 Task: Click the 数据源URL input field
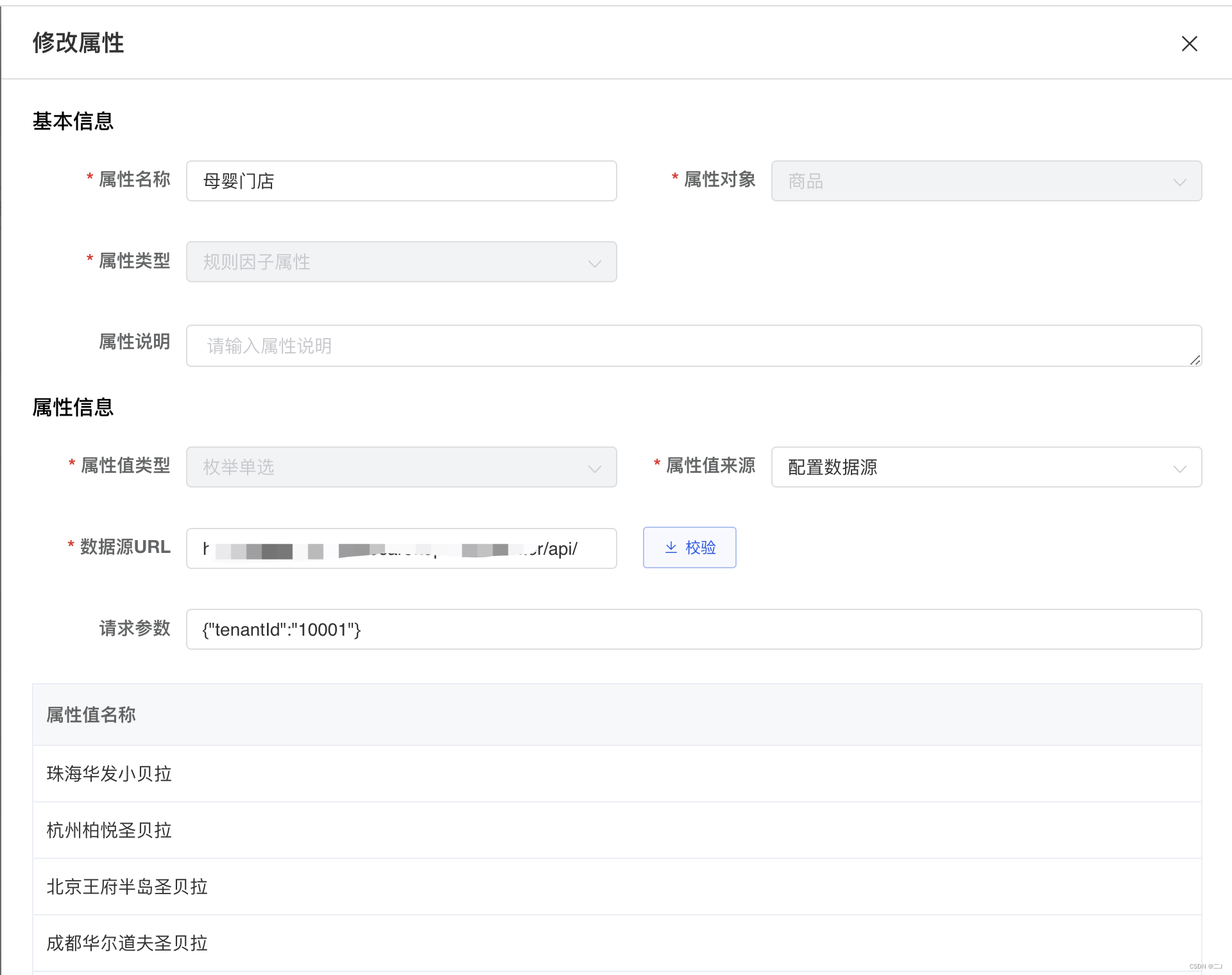pos(401,548)
